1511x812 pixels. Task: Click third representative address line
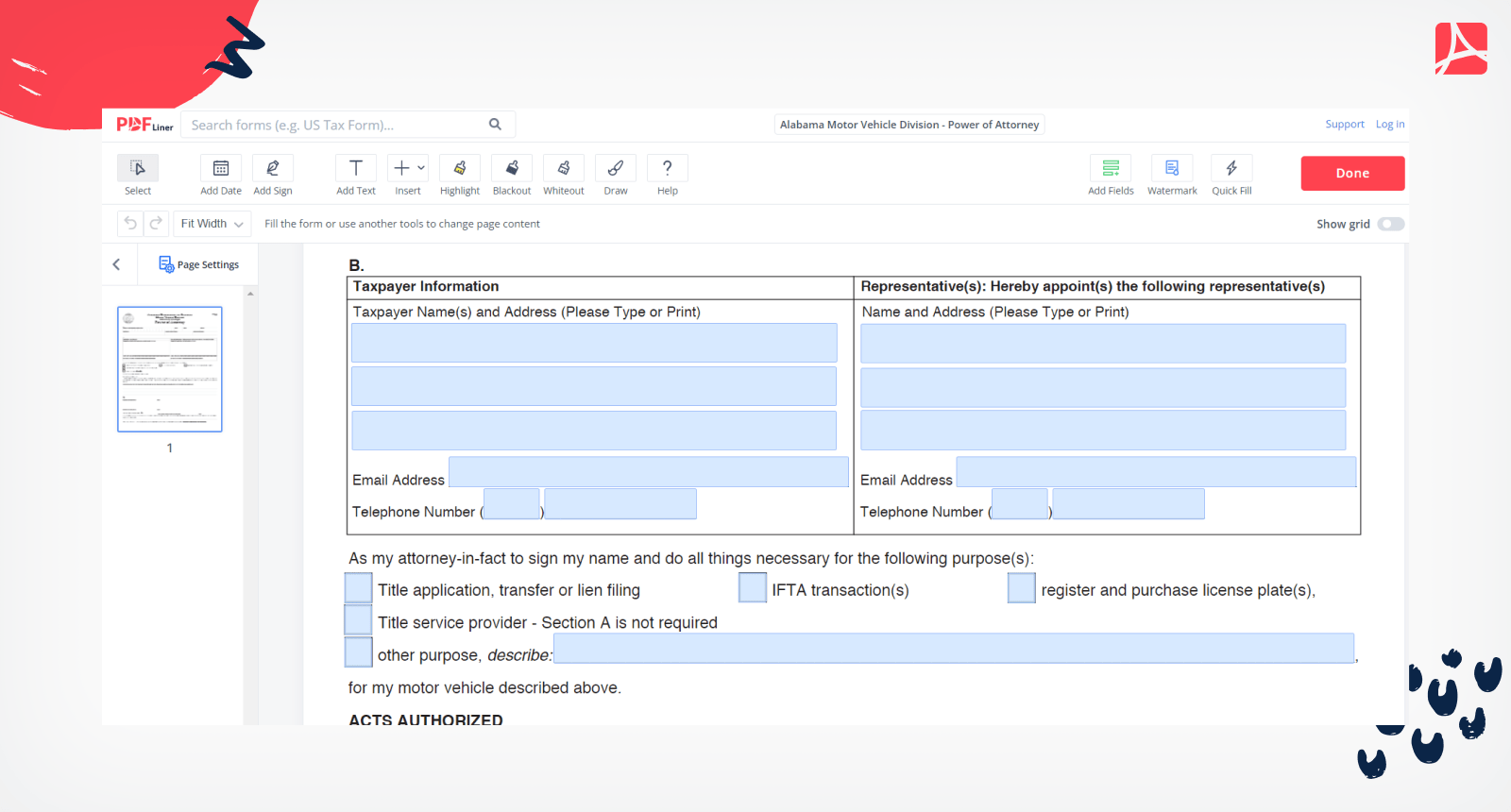(x=1103, y=431)
